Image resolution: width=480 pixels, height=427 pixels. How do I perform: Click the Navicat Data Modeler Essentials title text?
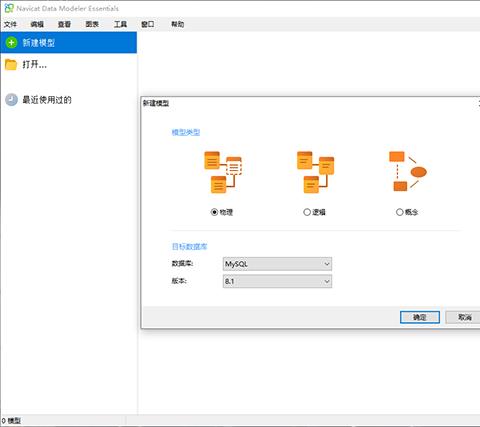coord(68,8)
